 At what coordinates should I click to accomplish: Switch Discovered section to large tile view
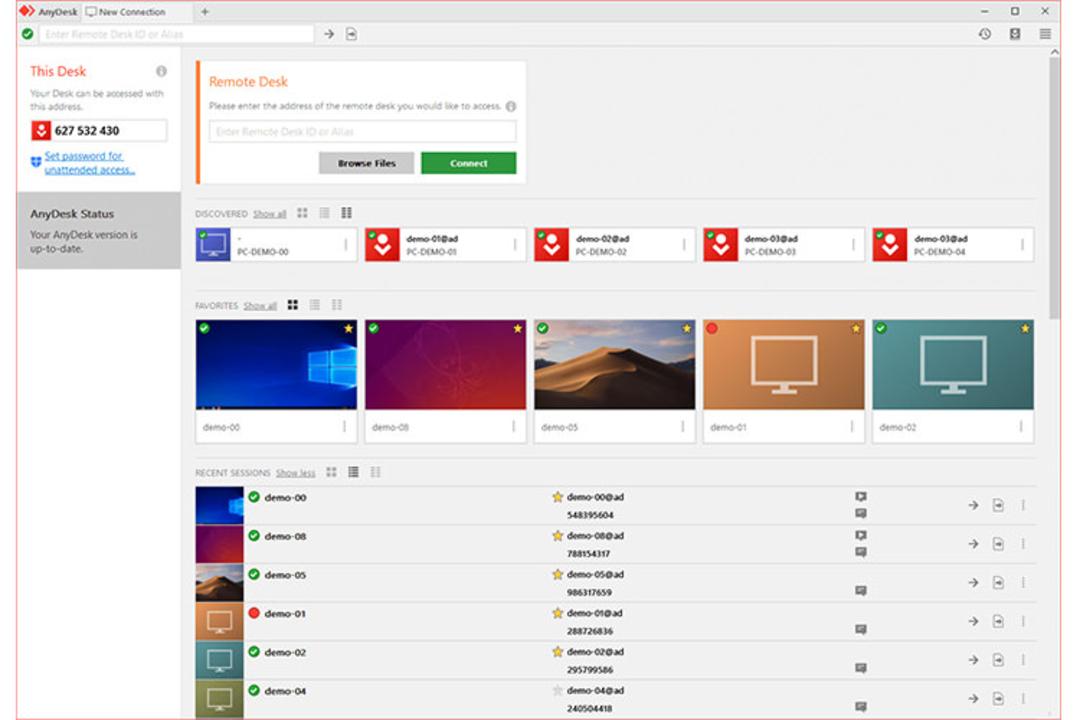click(x=302, y=213)
